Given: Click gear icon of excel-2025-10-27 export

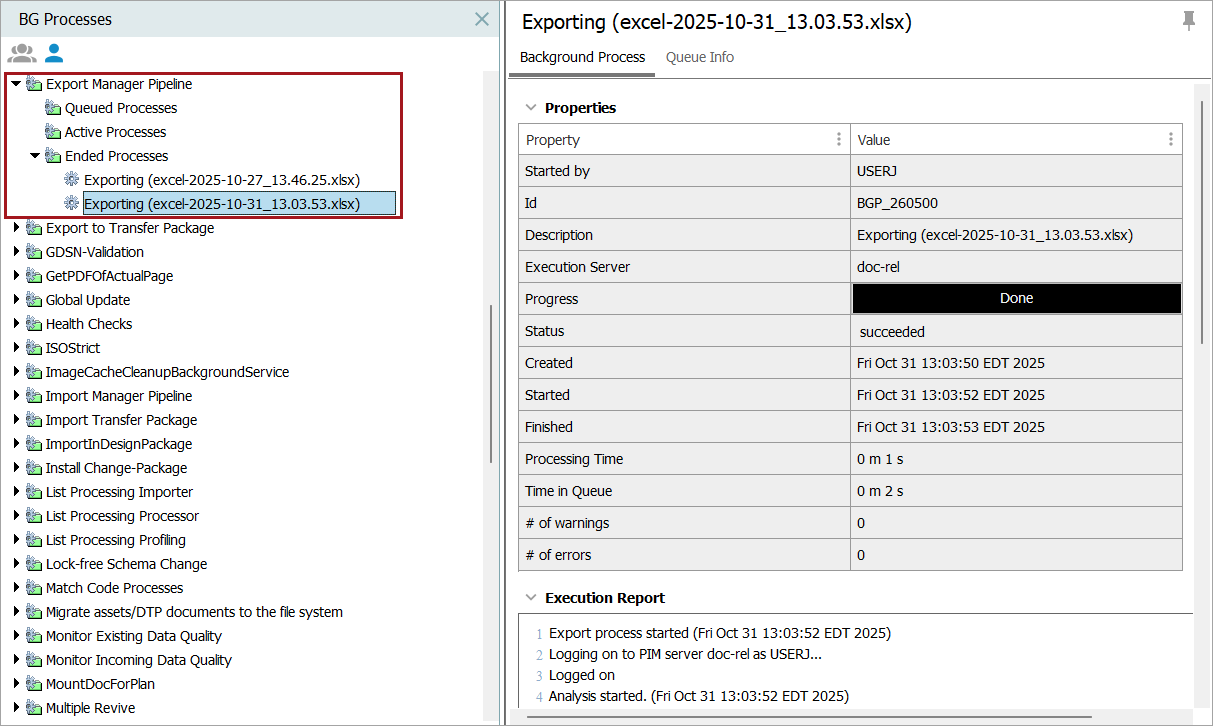Looking at the screenshot, I should 71,180.
